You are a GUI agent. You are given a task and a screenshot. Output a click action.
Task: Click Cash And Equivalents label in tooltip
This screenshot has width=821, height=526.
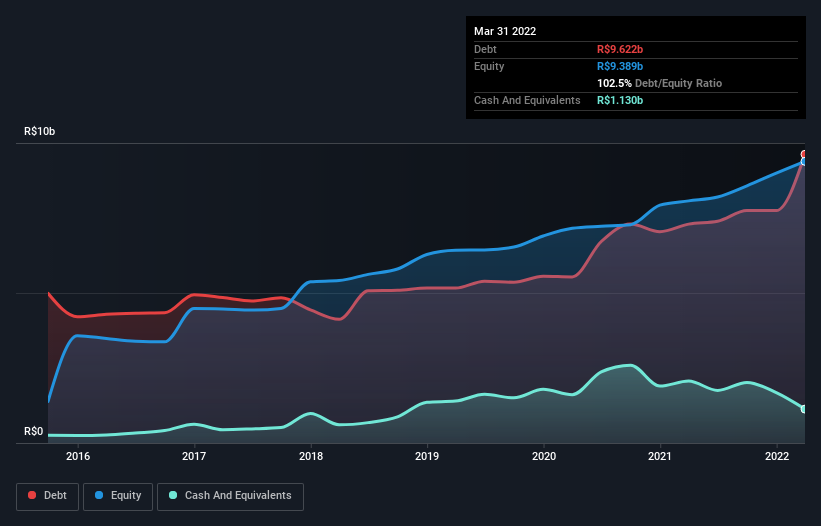click(x=527, y=100)
